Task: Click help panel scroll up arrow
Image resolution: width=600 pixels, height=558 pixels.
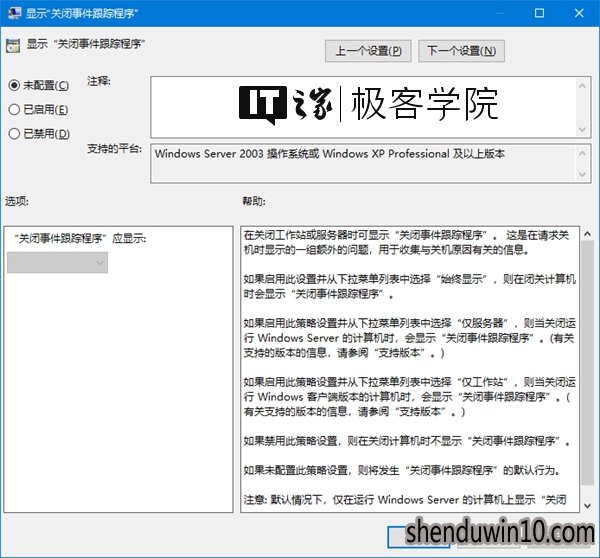Action: (x=587, y=234)
